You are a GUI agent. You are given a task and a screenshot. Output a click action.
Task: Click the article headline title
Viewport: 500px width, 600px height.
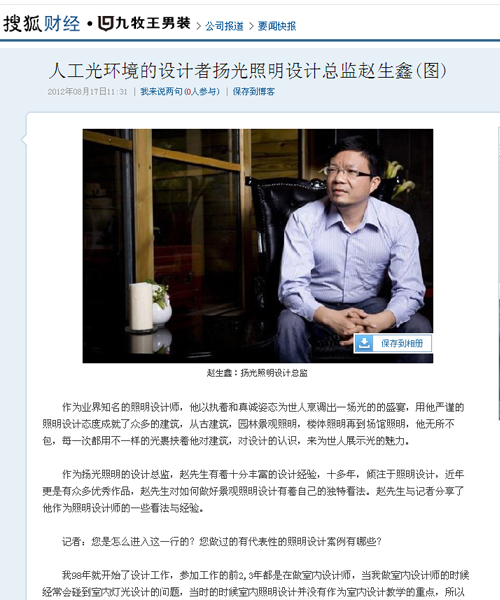[248, 71]
